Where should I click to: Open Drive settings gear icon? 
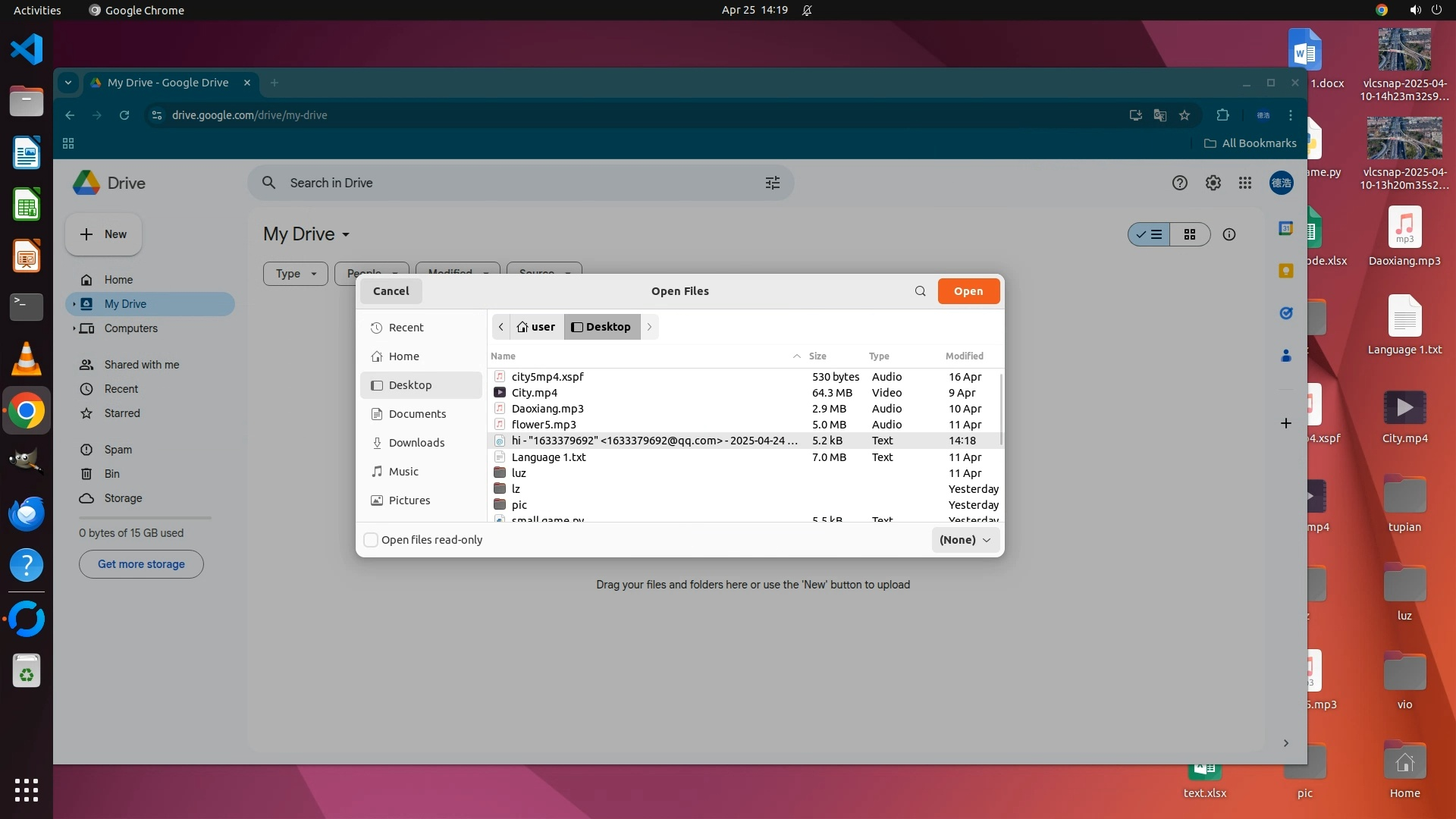1213,183
